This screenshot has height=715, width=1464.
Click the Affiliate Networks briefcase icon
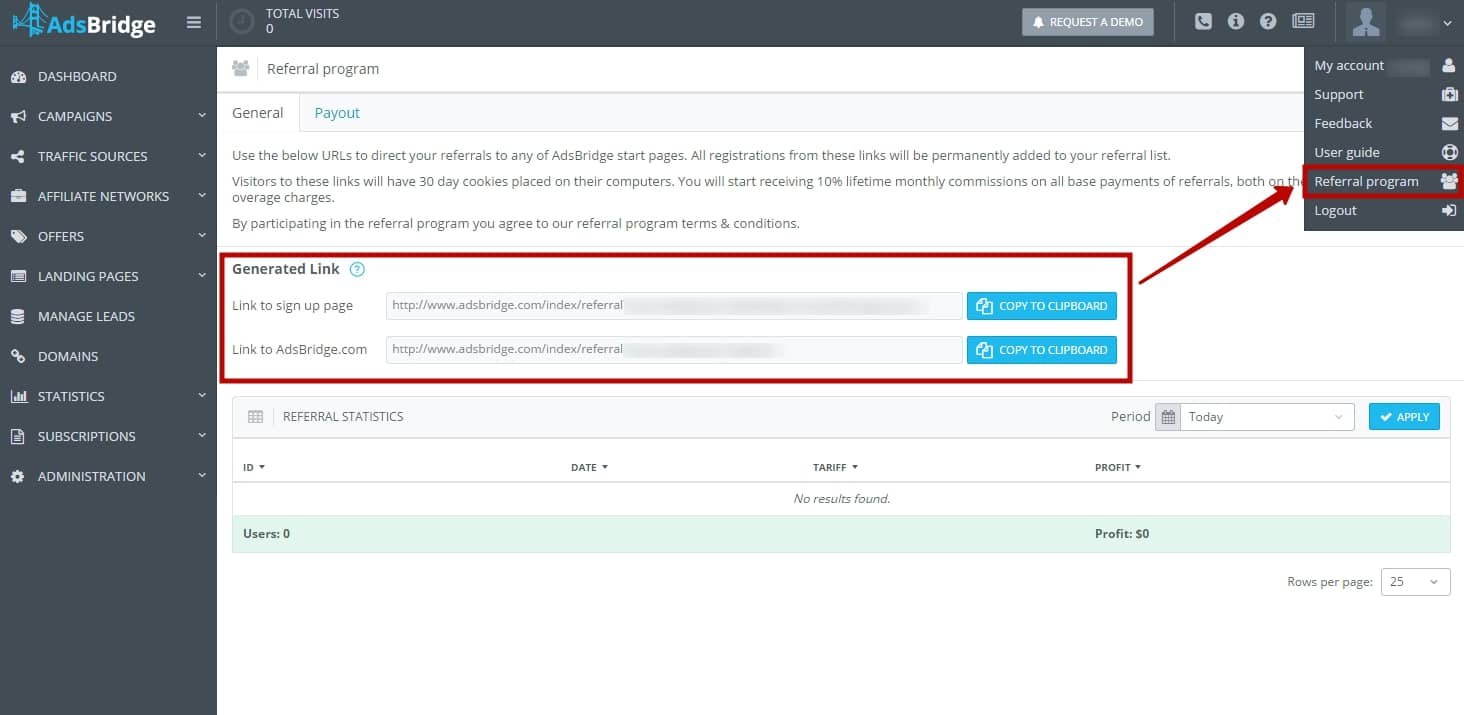coord(18,196)
